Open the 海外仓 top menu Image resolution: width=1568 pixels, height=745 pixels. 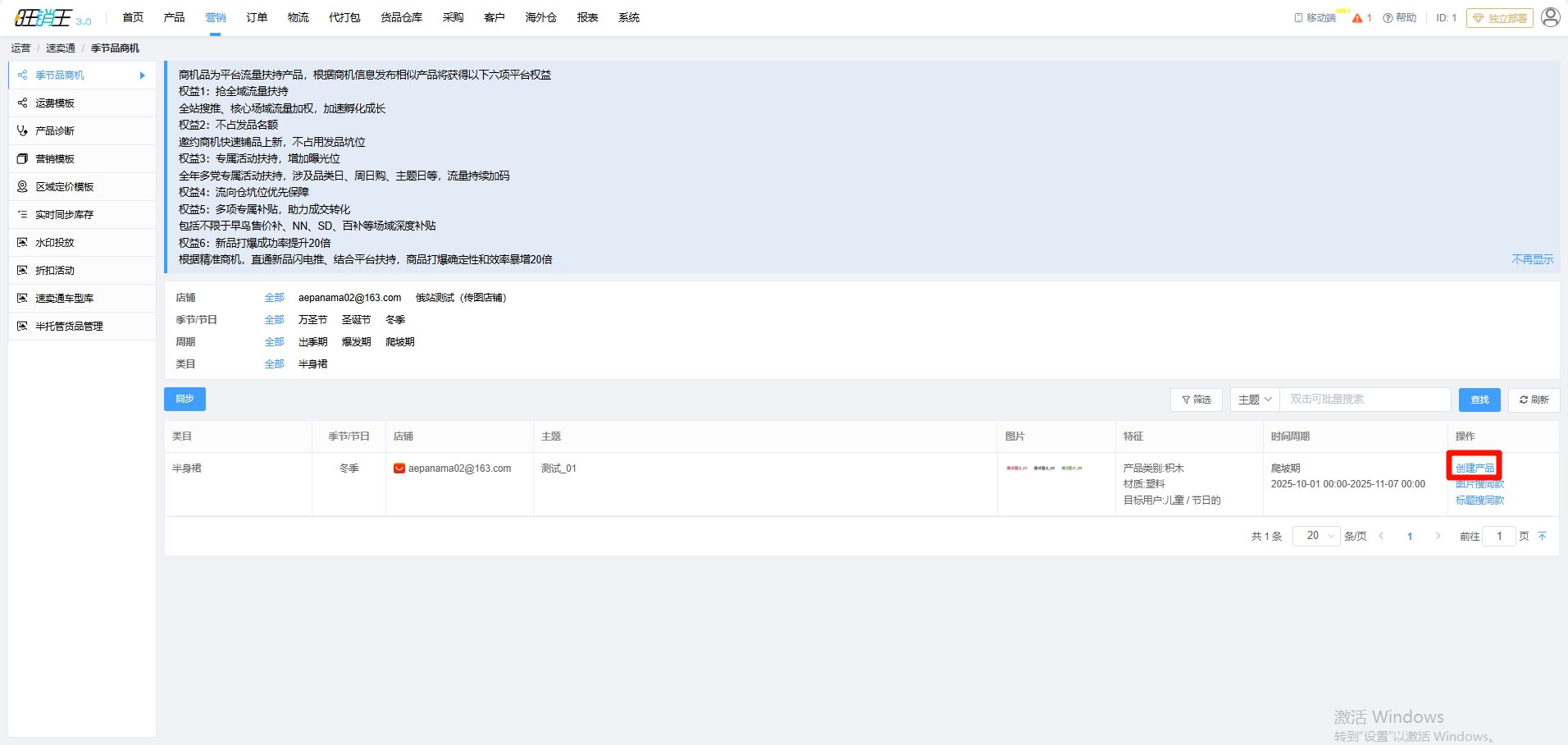coord(540,17)
